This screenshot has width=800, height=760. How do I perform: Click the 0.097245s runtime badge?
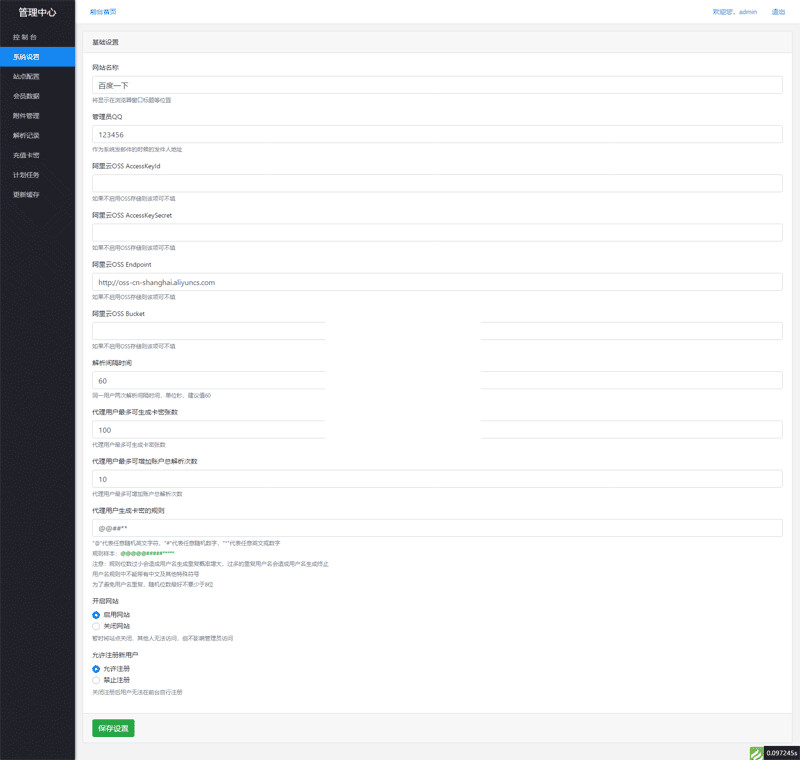point(782,753)
